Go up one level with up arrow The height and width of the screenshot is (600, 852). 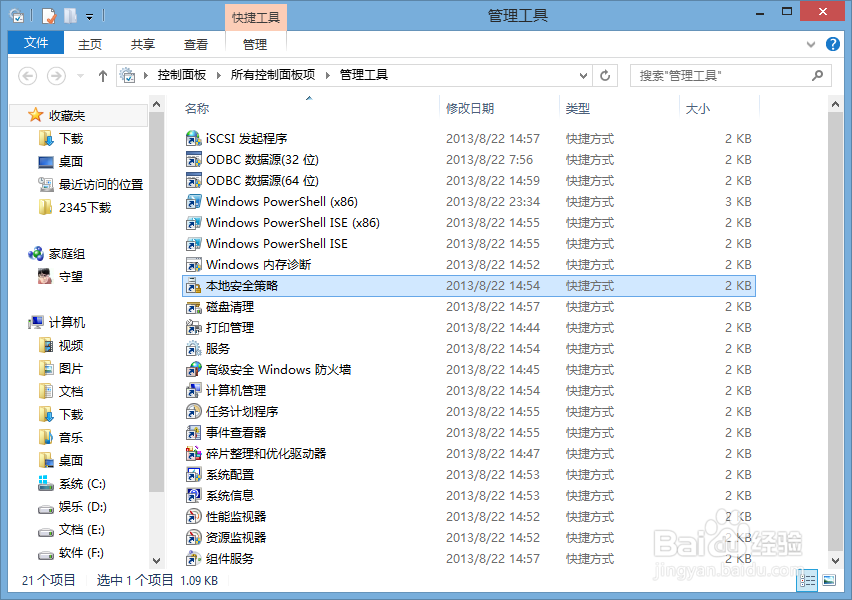tap(103, 76)
